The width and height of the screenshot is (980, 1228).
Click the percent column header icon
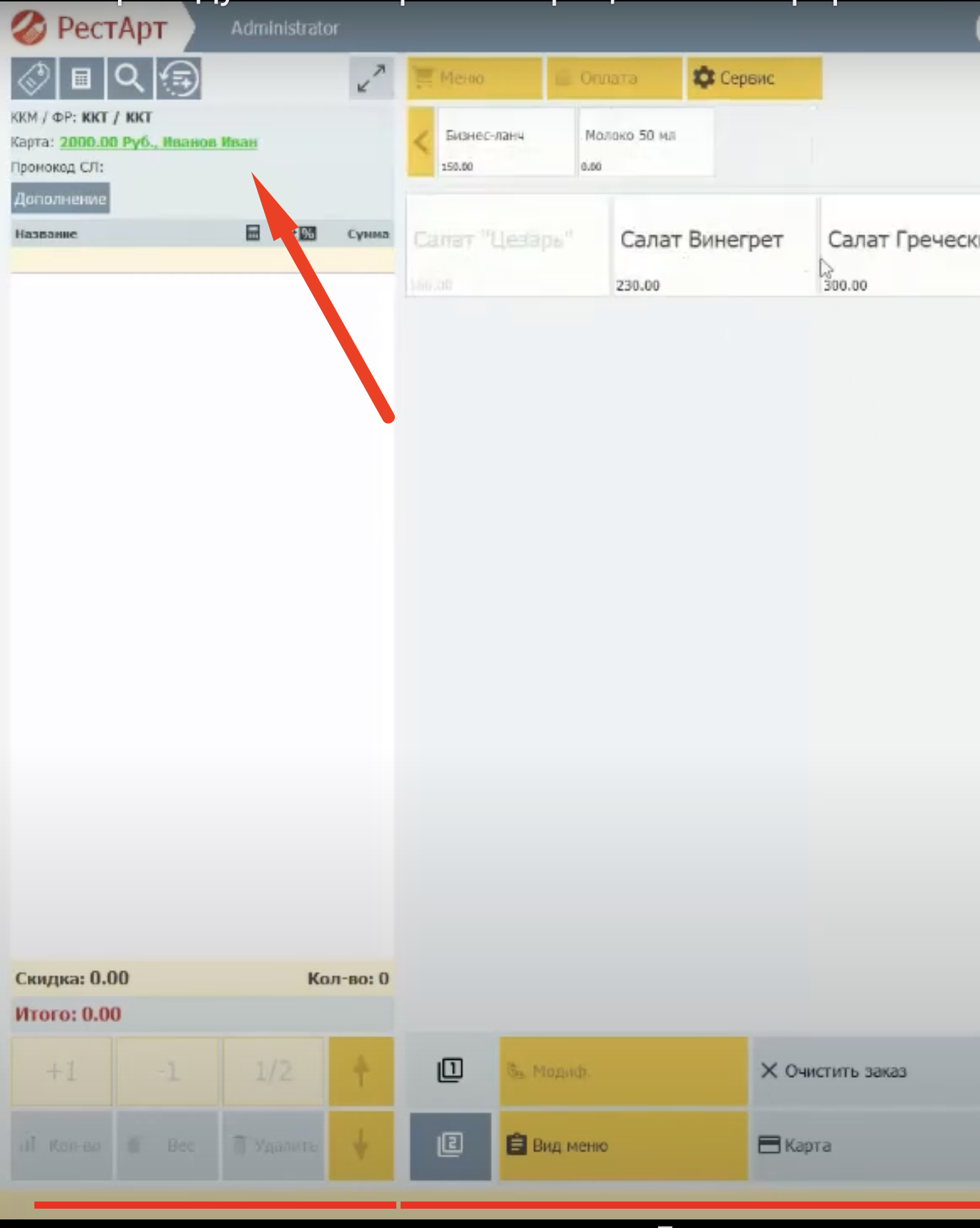(307, 233)
